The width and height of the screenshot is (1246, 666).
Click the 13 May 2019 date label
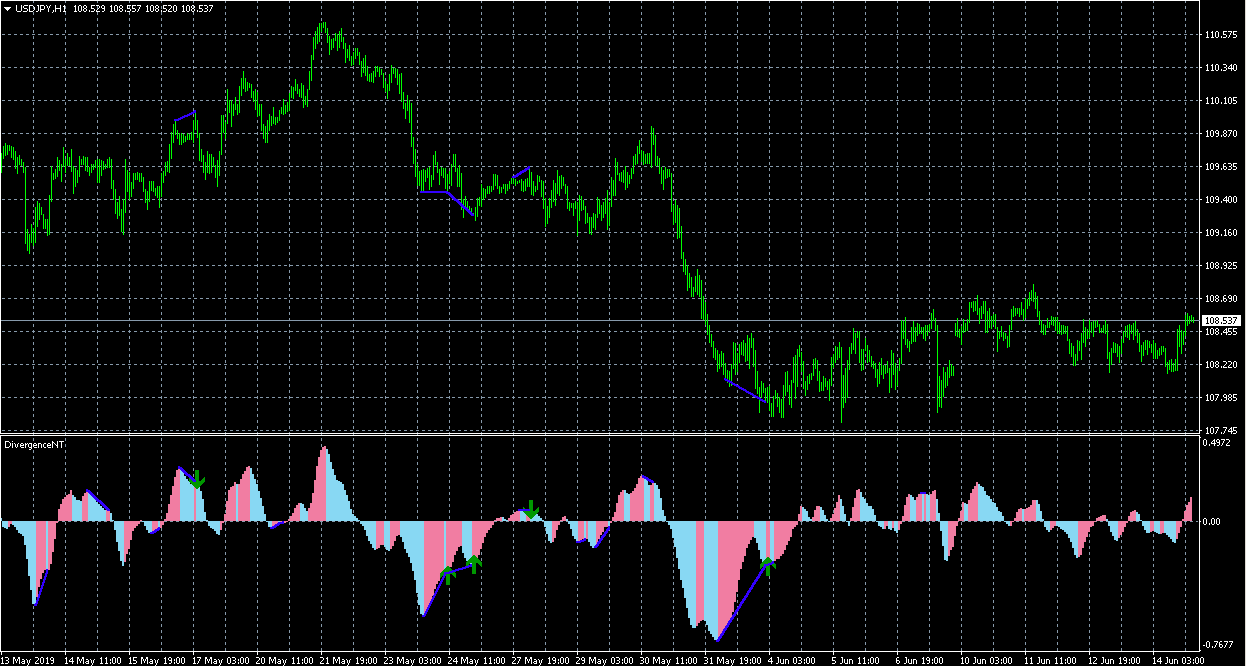coord(28,660)
